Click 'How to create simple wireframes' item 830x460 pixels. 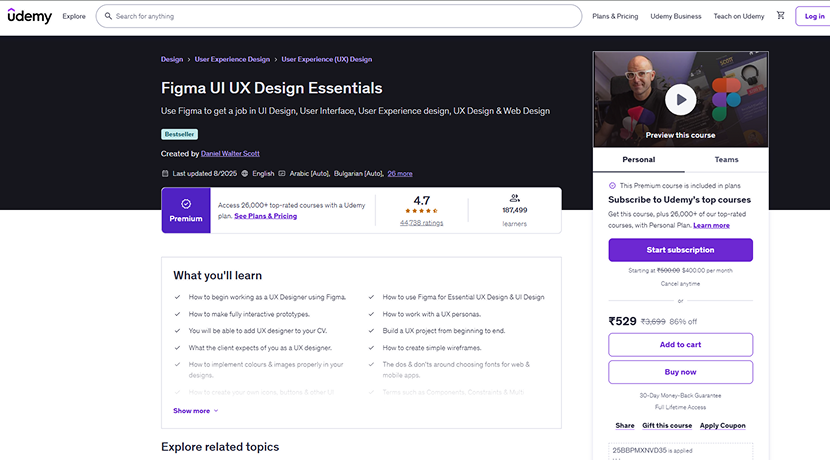tap(431, 348)
